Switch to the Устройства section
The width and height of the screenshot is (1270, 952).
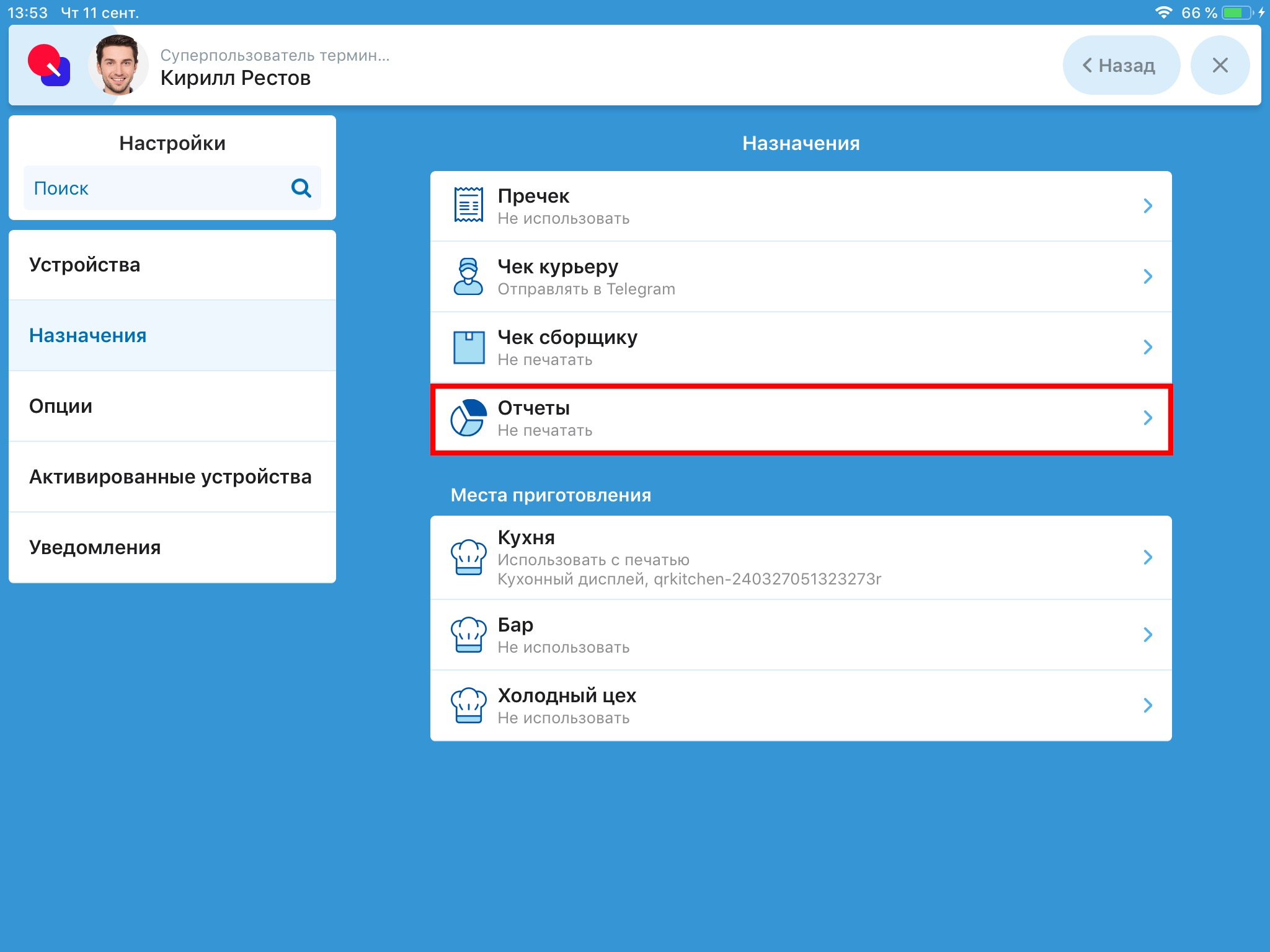(x=172, y=265)
